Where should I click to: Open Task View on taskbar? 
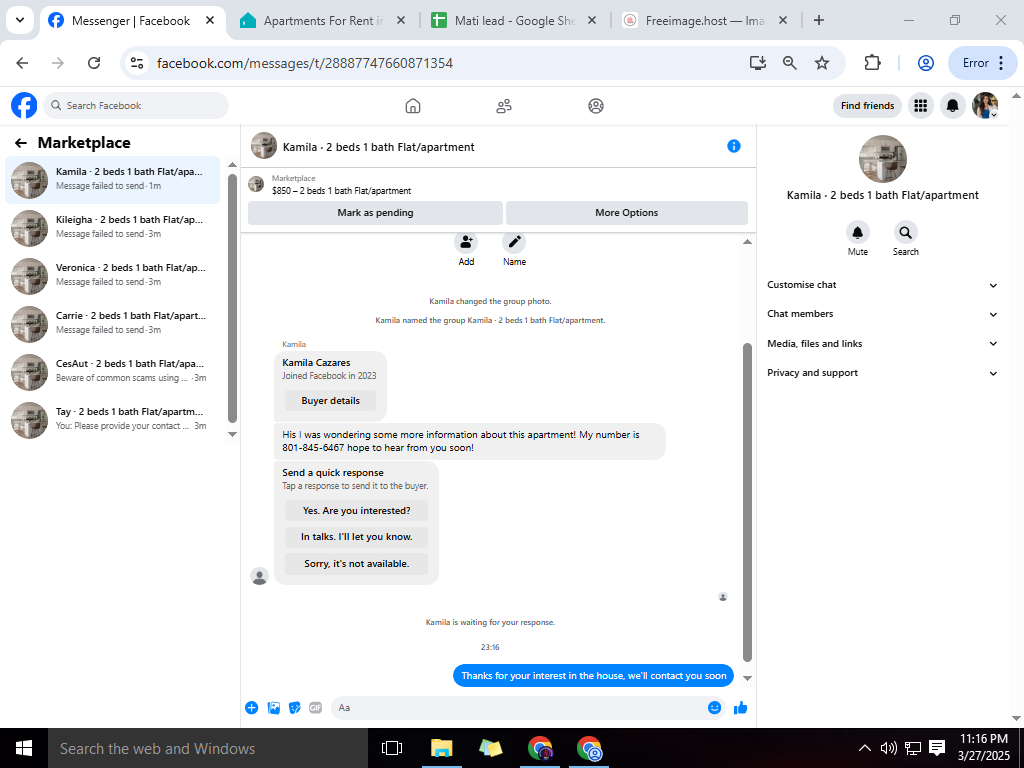392,748
